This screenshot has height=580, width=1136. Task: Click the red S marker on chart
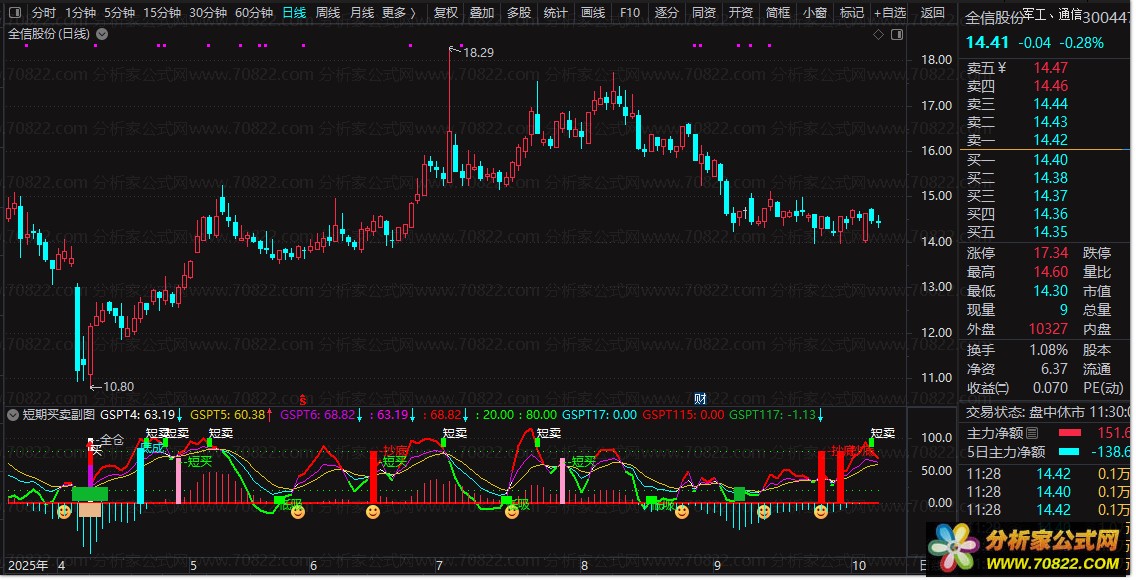303,400
